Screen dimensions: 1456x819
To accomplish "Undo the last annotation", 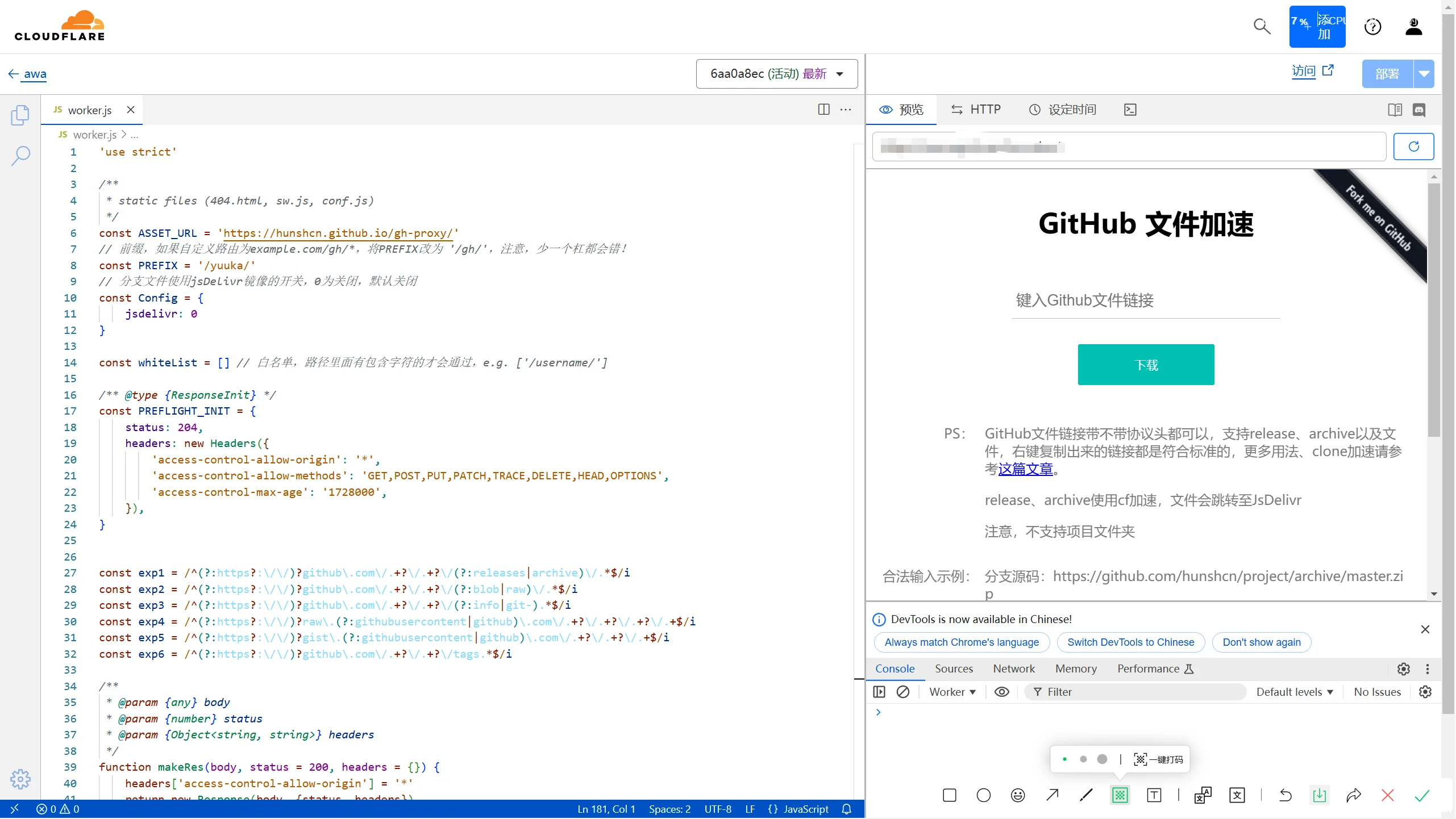I will [1285, 795].
